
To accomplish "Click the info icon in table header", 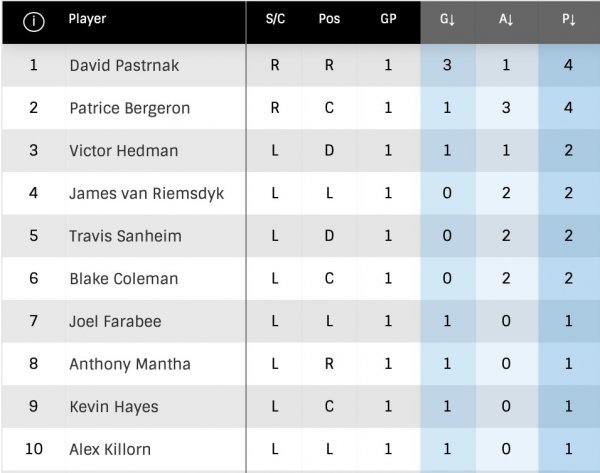I will pyautogui.click(x=33, y=21).
